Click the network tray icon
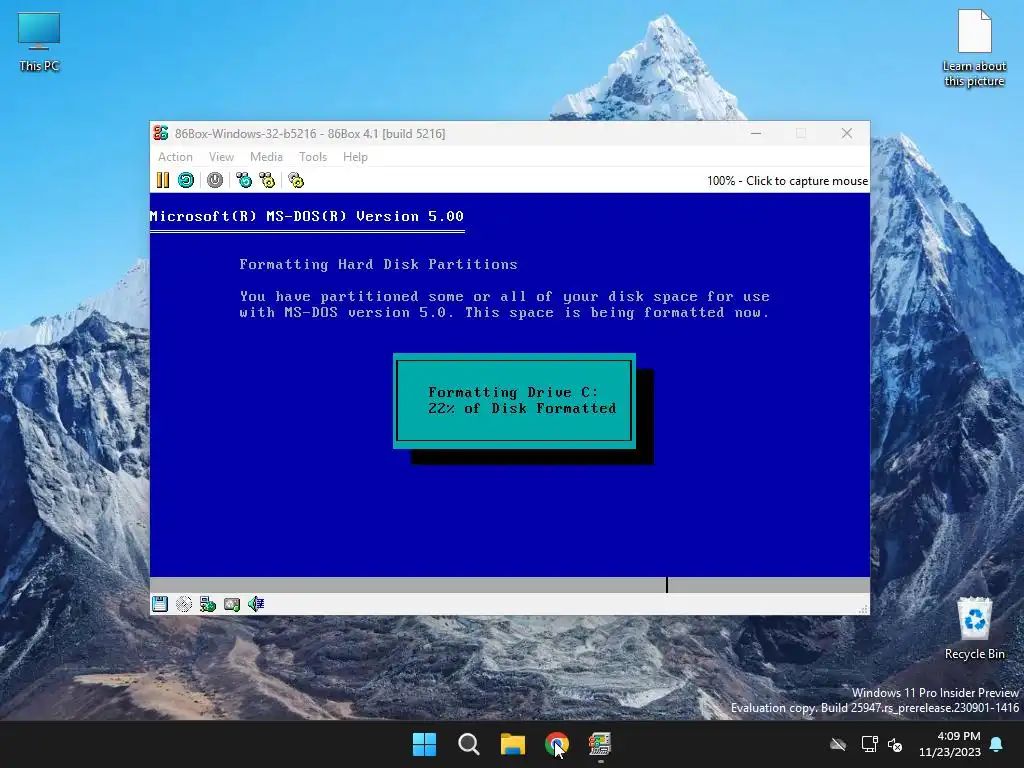 (869, 744)
